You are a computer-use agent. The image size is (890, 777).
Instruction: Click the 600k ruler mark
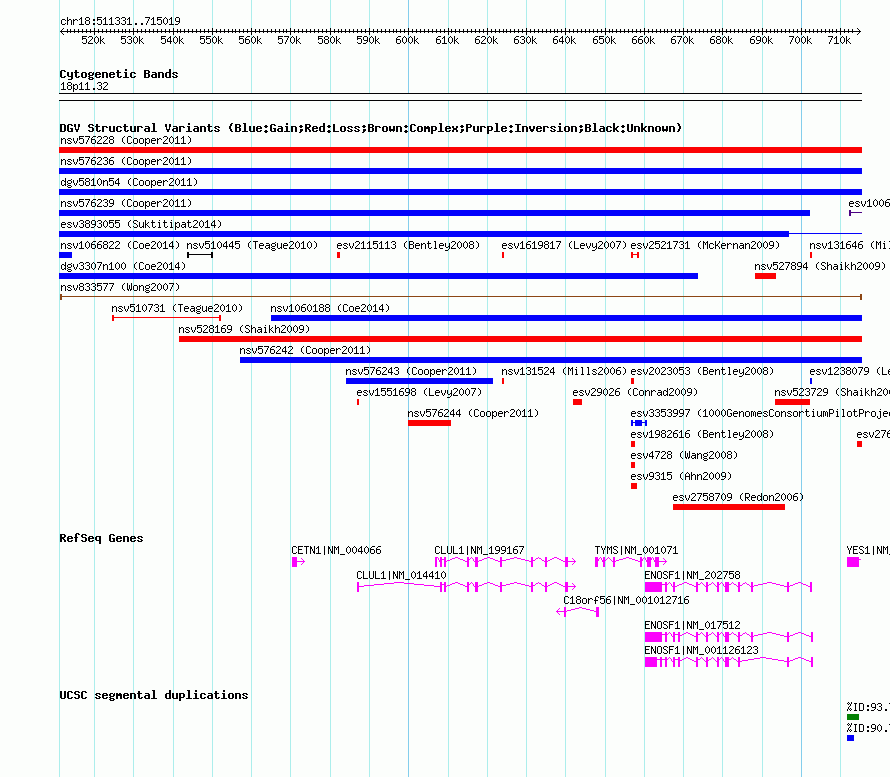point(408,40)
